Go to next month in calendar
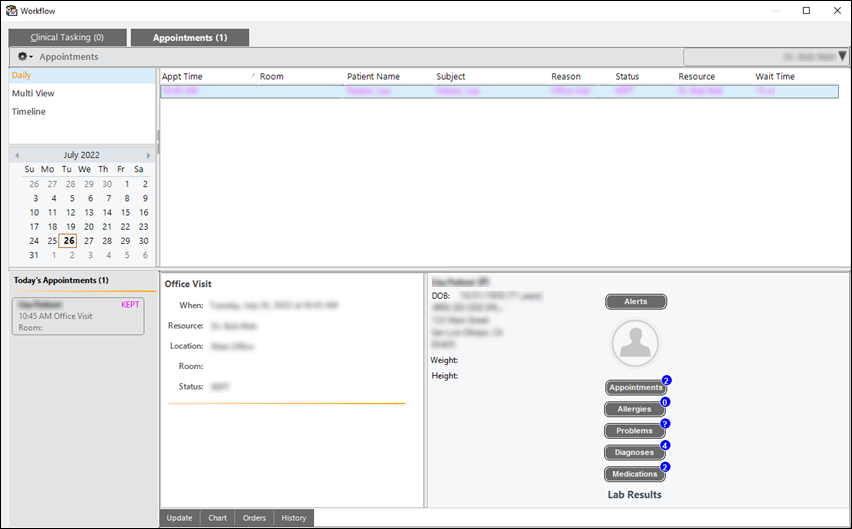The width and height of the screenshot is (852, 529). pyautogui.click(x=148, y=155)
